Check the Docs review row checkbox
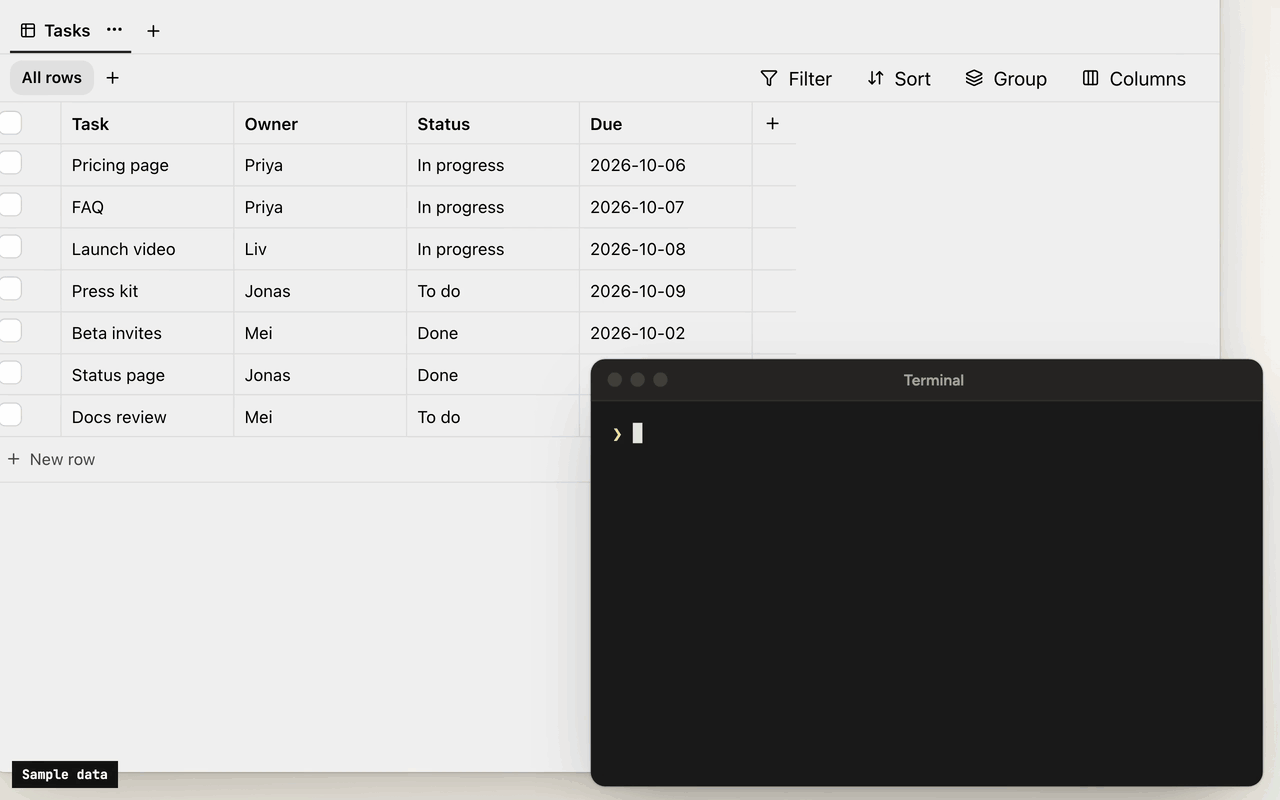This screenshot has height=800, width=1280. click(x=10, y=415)
